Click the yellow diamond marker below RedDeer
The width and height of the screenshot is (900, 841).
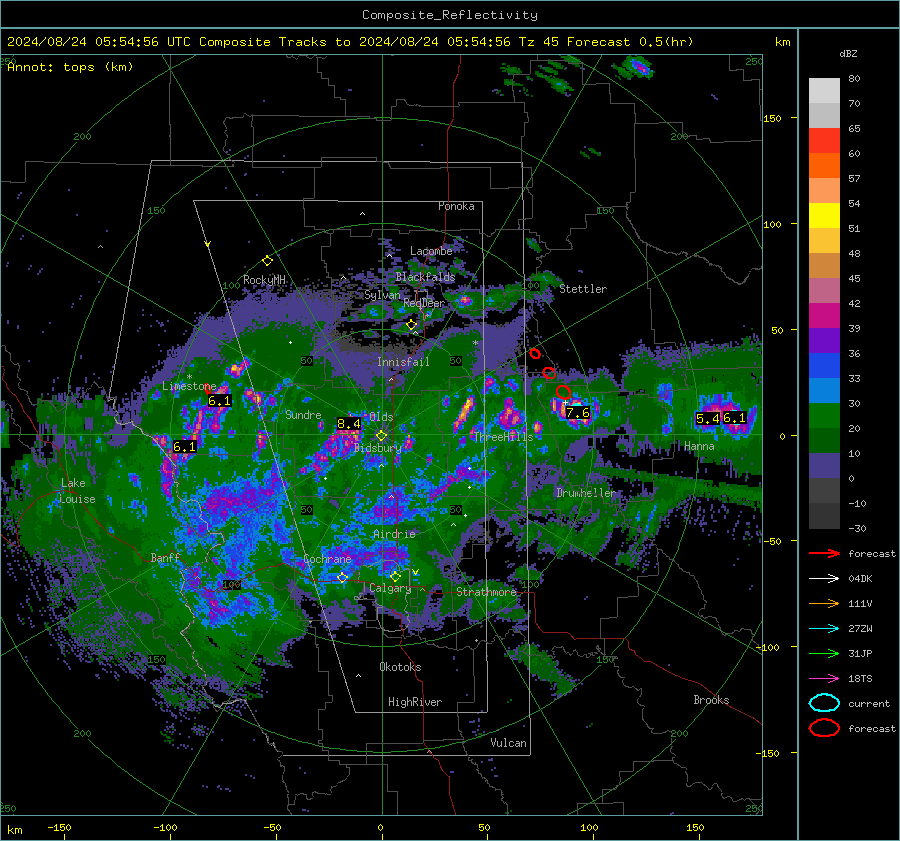tap(411, 325)
